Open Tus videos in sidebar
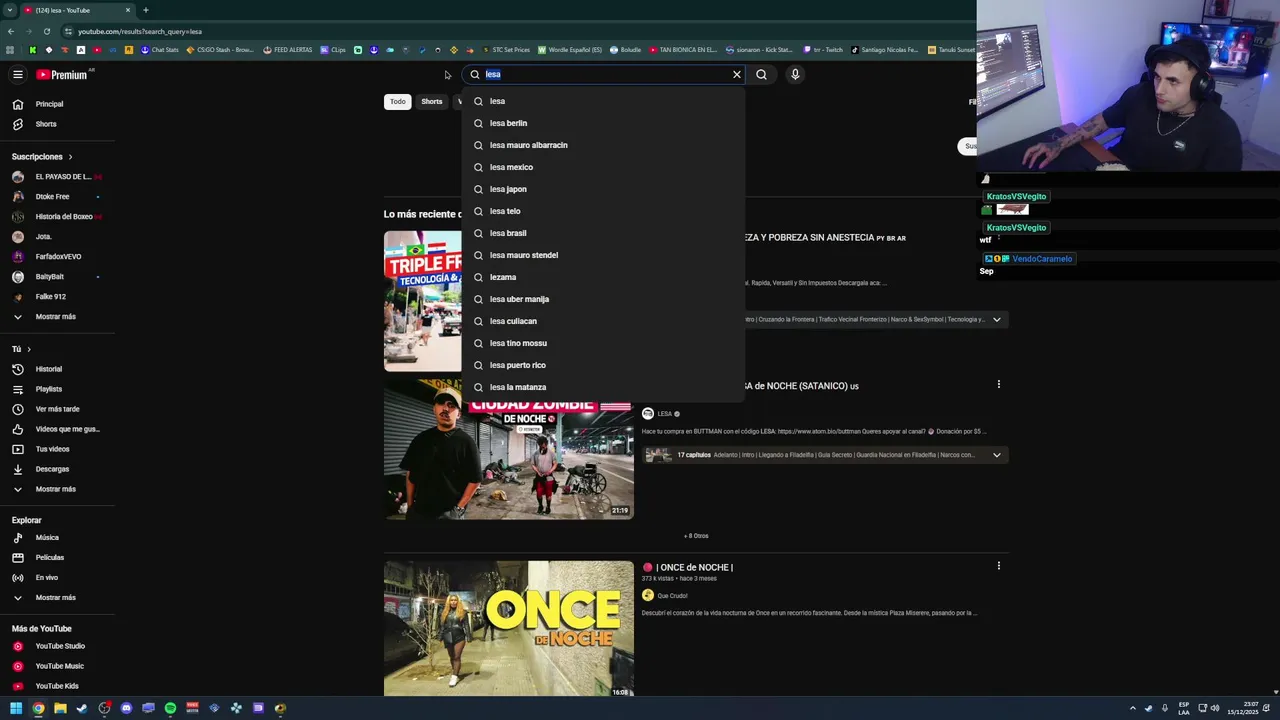 (52, 449)
